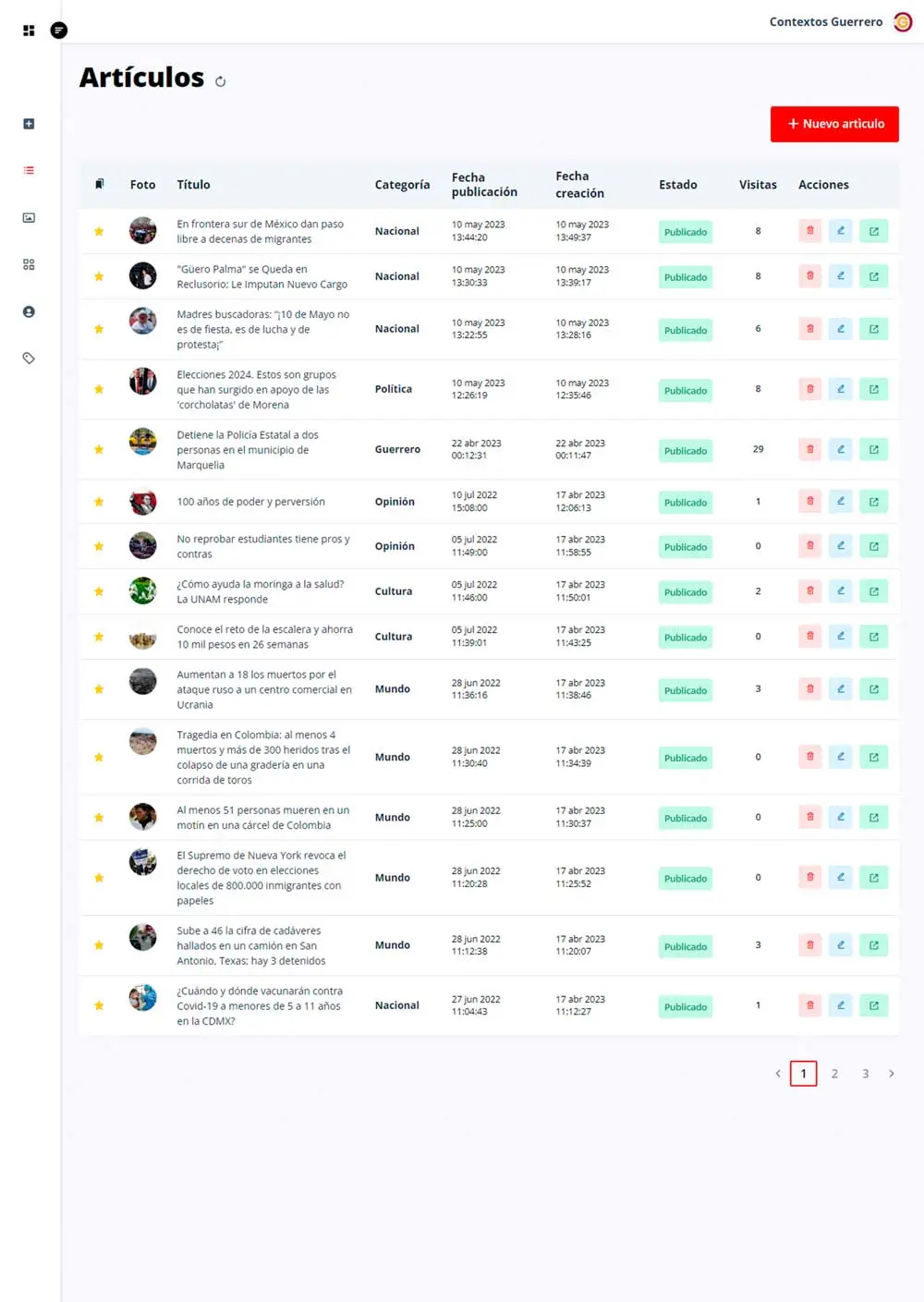This screenshot has width=924, height=1302.
Task: Click the Nuevo artículo button
Action: tap(834, 124)
